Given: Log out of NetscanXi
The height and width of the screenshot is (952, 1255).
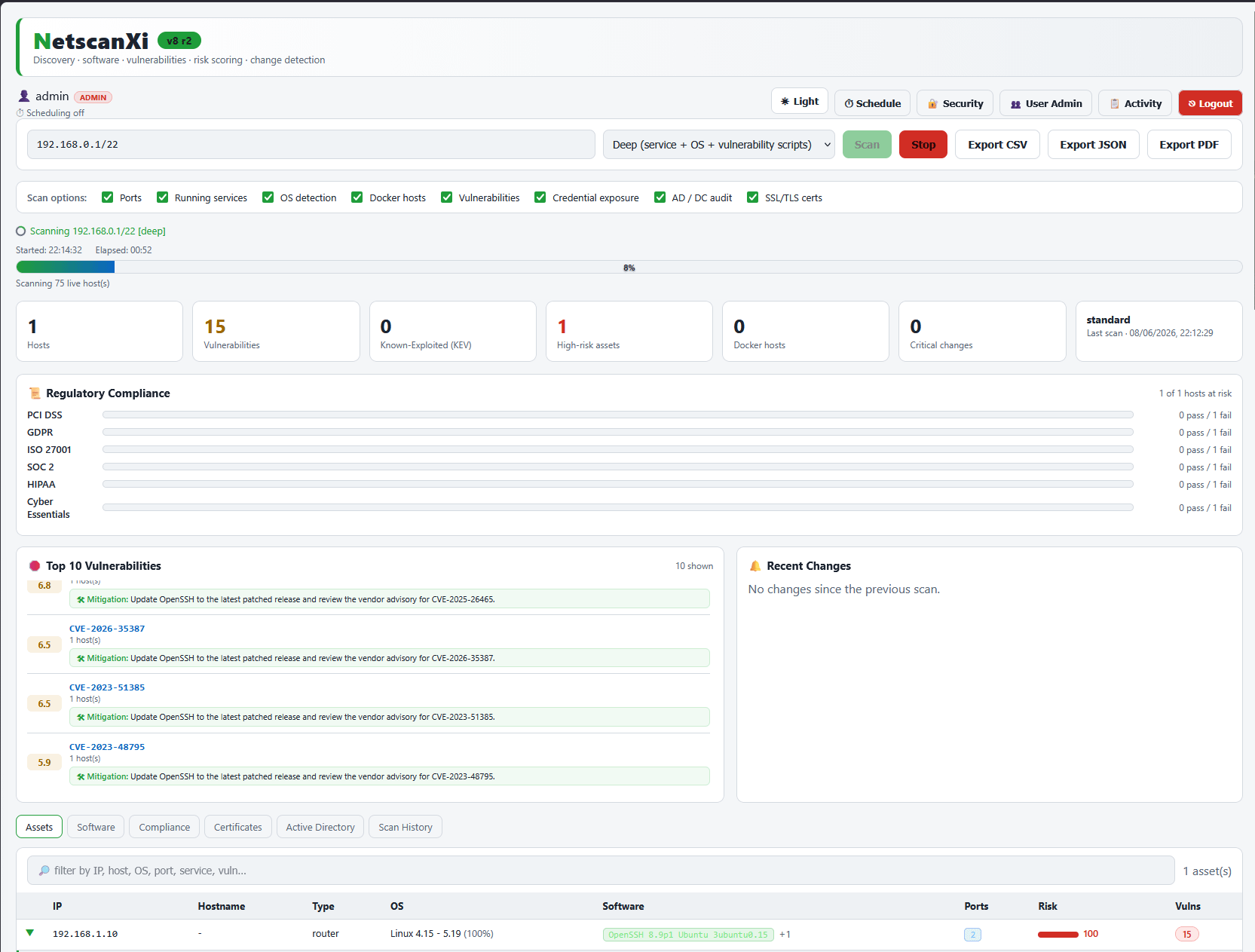Looking at the screenshot, I should pyautogui.click(x=1211, y=103).
